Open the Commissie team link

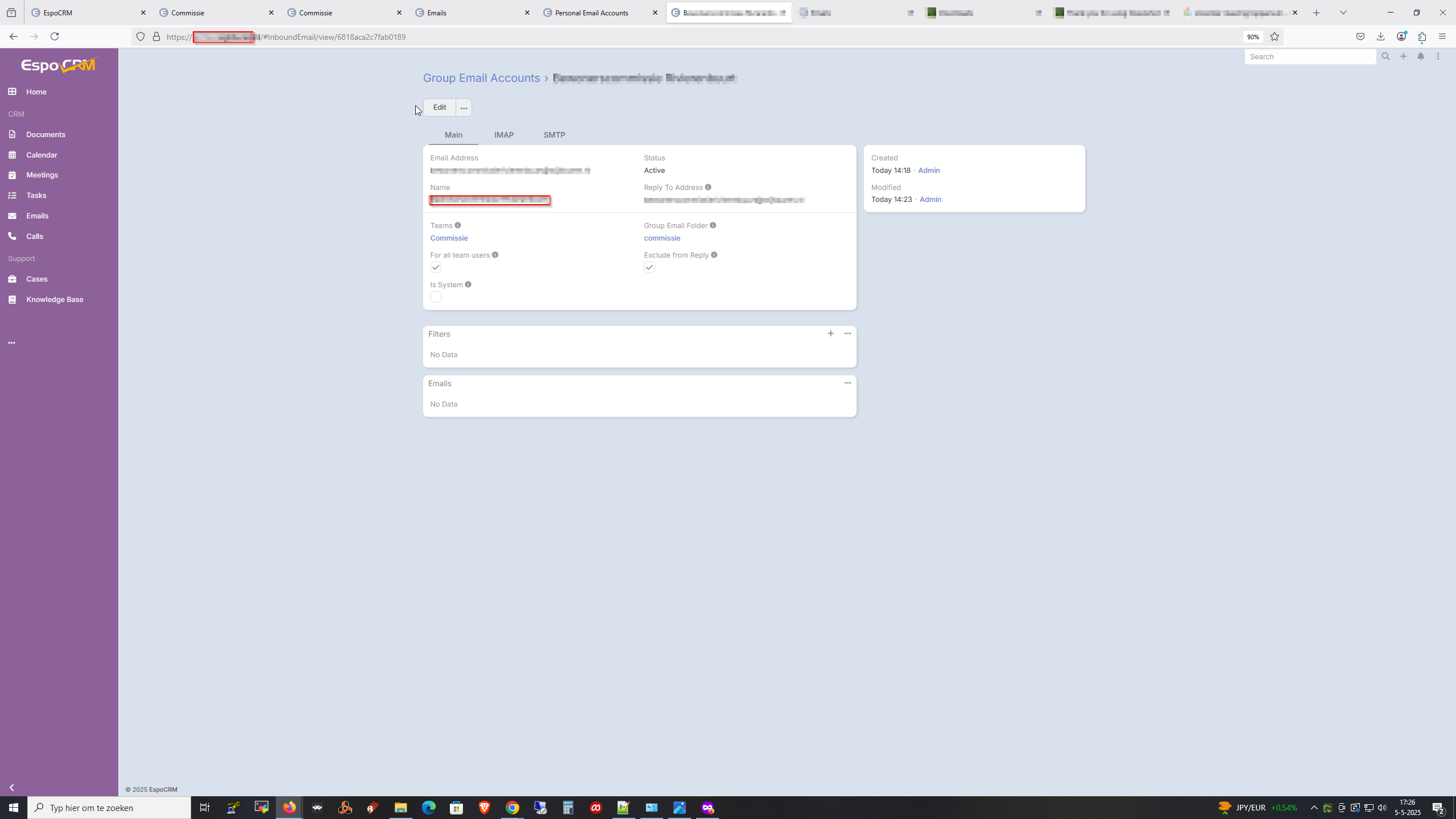(449, 238)
